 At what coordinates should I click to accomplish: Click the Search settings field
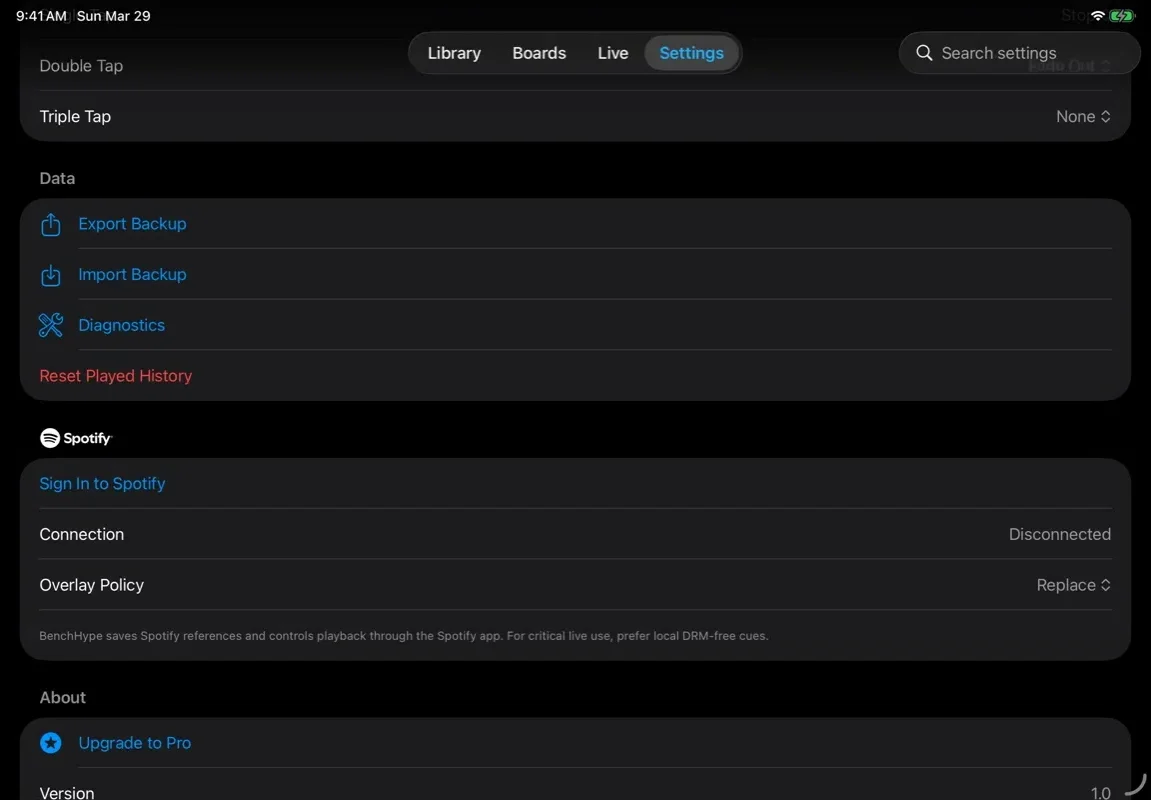[x=998, y=52]
